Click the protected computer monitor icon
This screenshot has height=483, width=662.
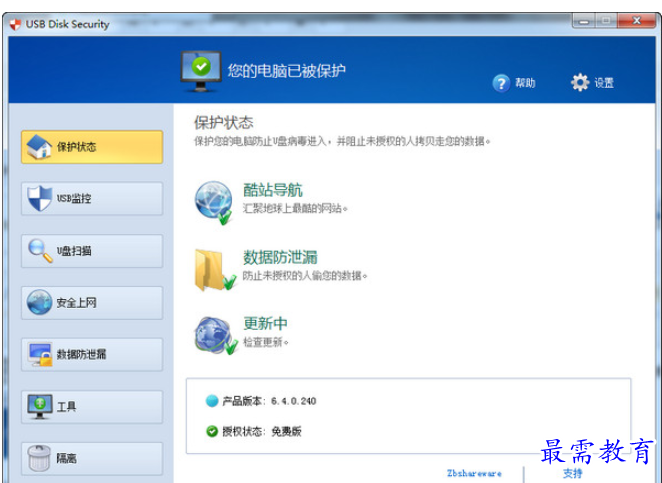(x=201, y=71)
